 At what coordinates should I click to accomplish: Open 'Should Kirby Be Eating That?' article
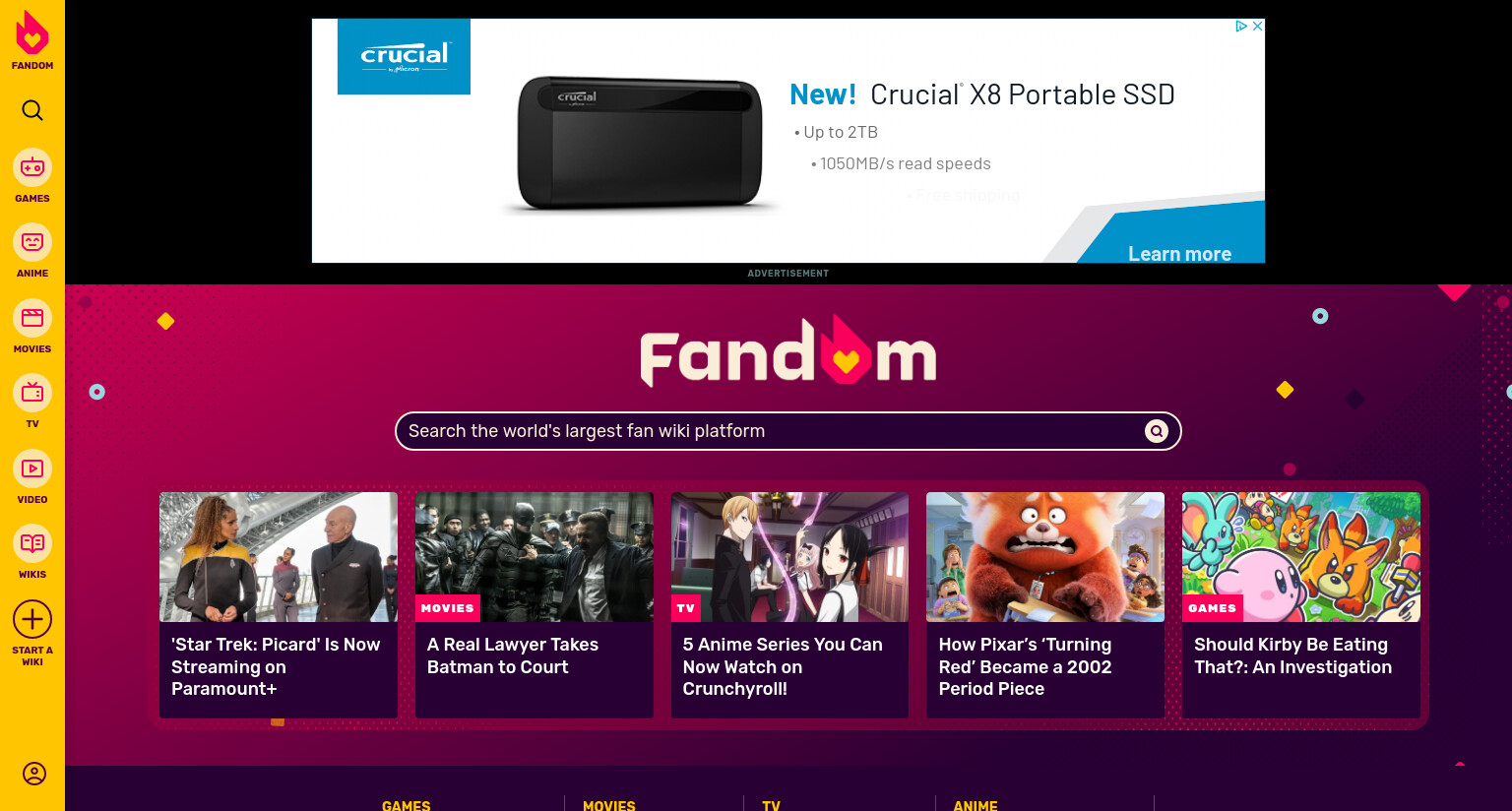coord(1292,655)
